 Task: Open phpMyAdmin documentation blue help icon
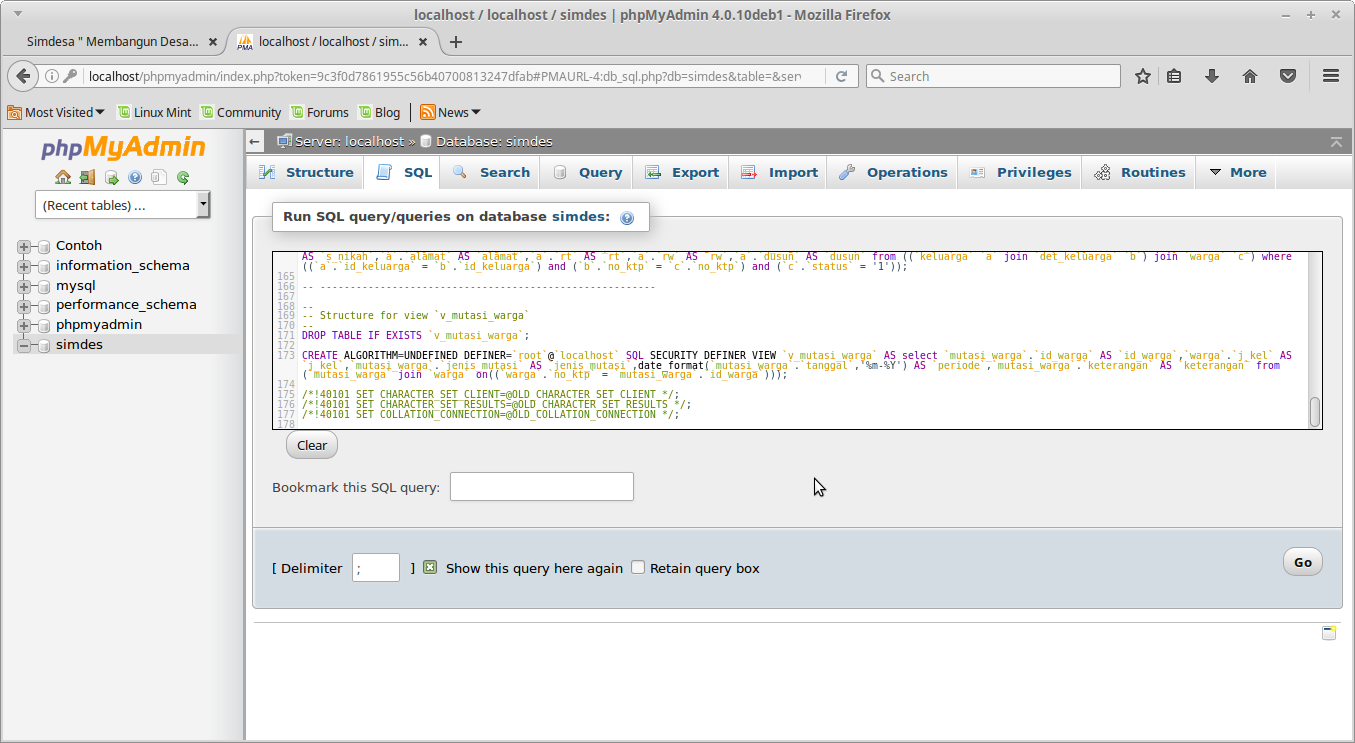coord(135,178)
